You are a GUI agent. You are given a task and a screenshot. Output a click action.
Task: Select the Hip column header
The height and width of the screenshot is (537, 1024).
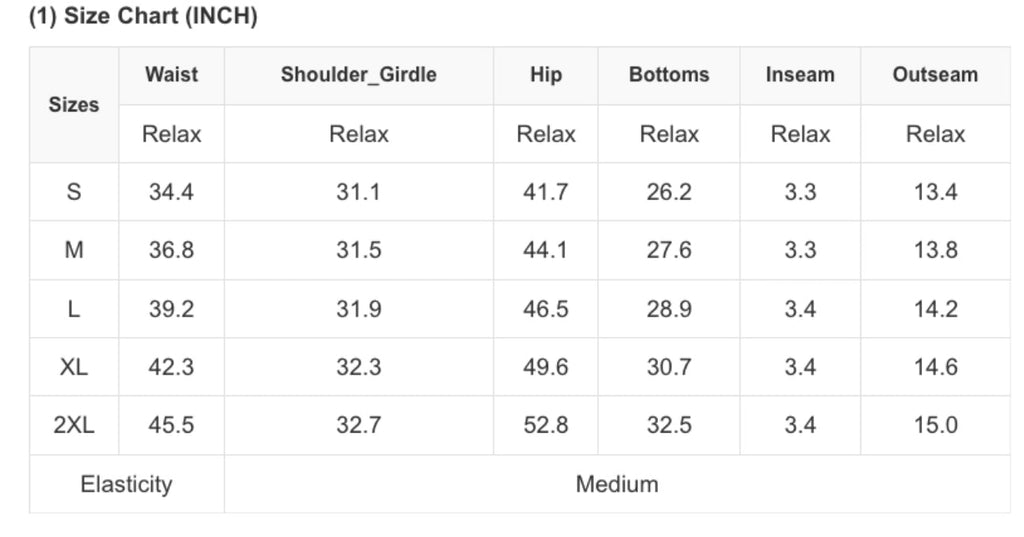pyautogui.click(x=546, y=75)
